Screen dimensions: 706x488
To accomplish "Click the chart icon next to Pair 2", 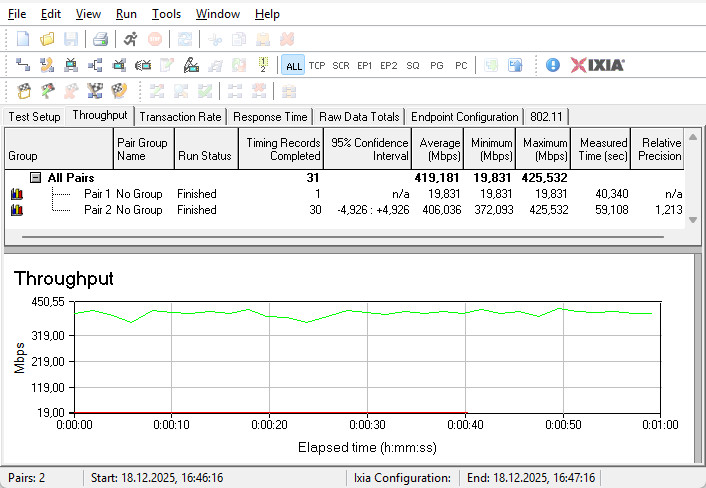I will point(16,210).
